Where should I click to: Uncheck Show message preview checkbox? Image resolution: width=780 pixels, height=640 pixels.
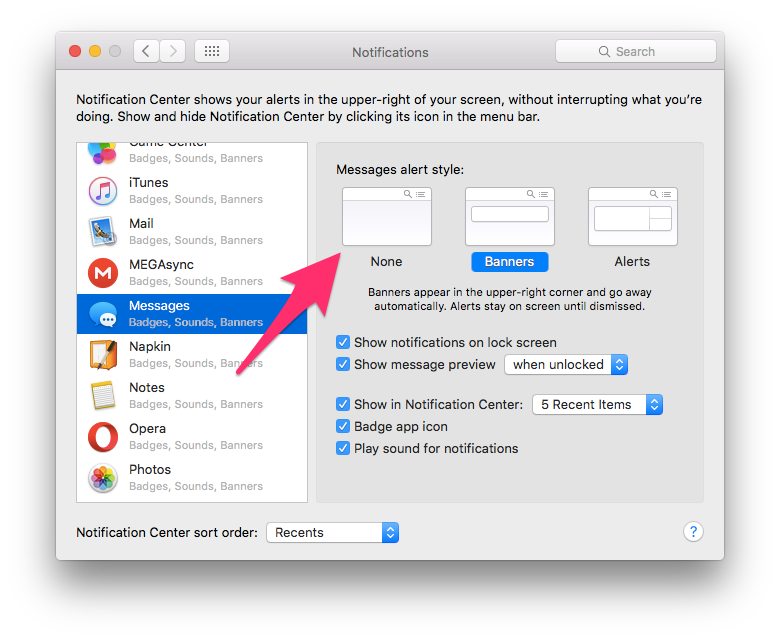(x=343, y=365)
